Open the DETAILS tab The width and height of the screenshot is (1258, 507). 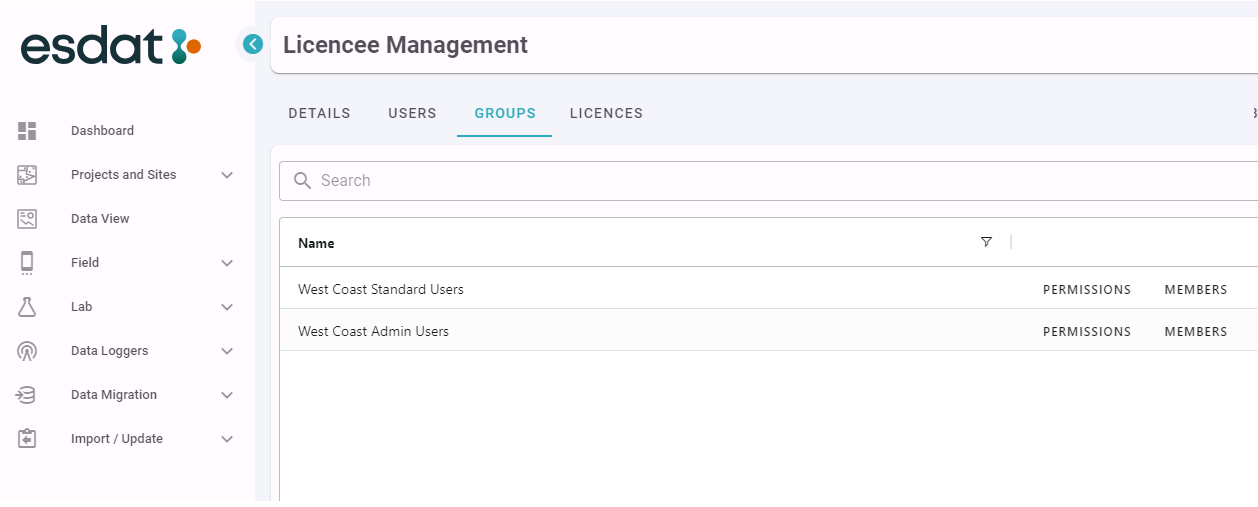click(319, 113)
